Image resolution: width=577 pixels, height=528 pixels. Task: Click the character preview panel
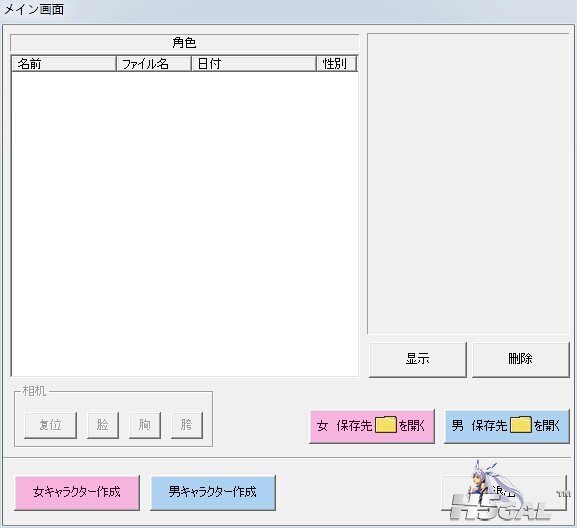point(468,184)
